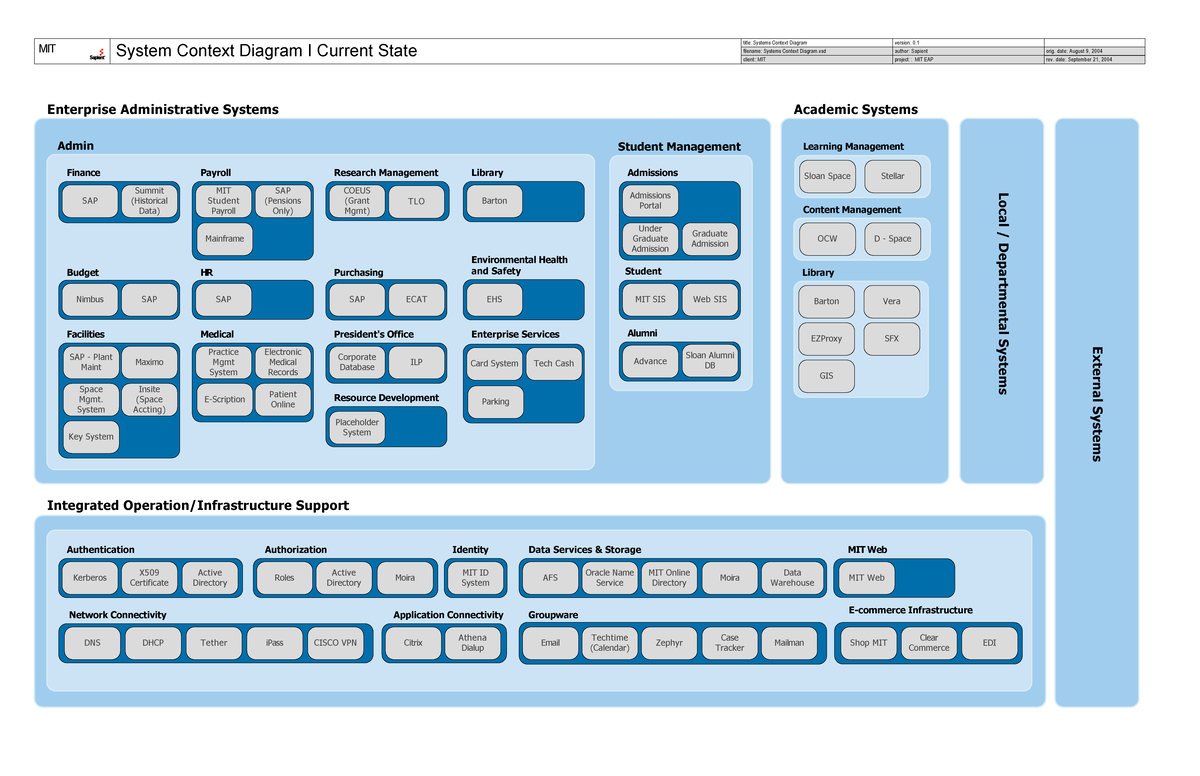Click the X509 Certificate box
This screenshot has width=1200, height=776.
149,578
